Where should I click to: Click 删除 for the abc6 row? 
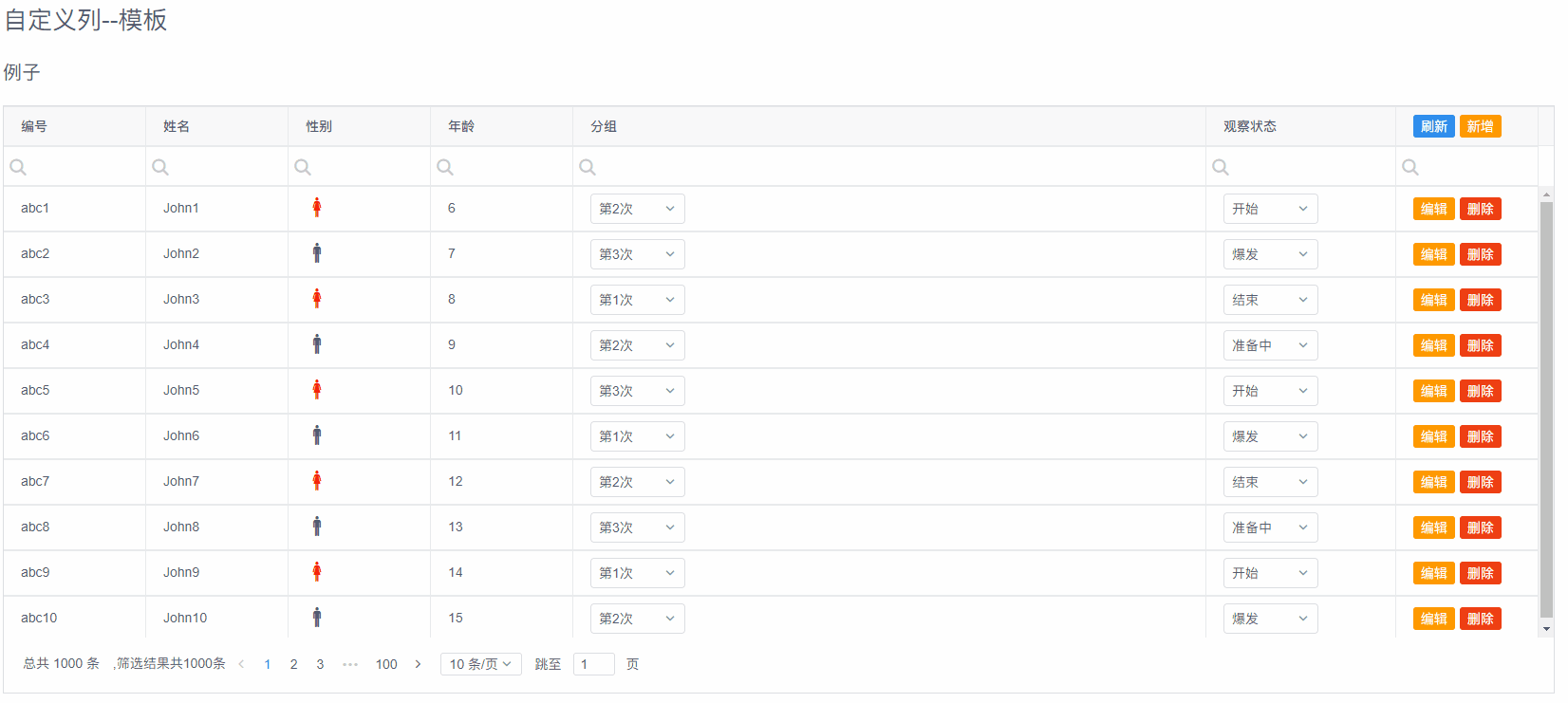point(1481,436)
